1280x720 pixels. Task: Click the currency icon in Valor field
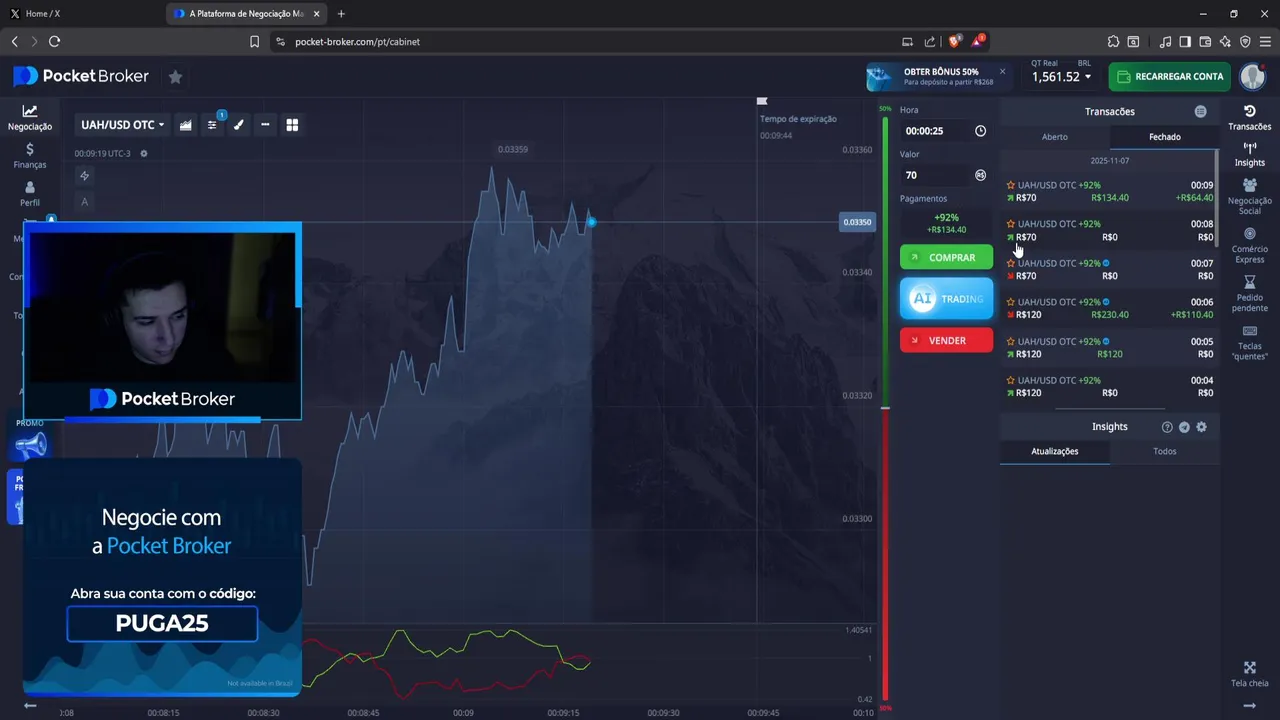[980, 175]
